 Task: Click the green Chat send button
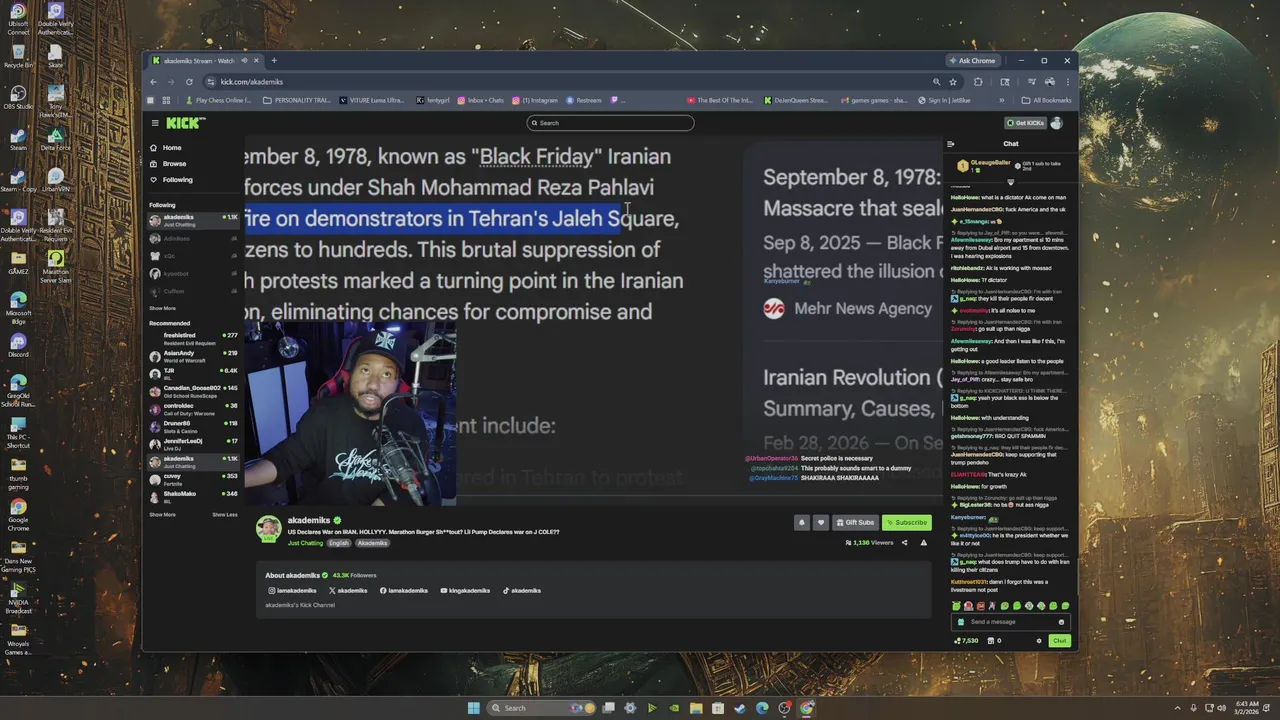1059,641
